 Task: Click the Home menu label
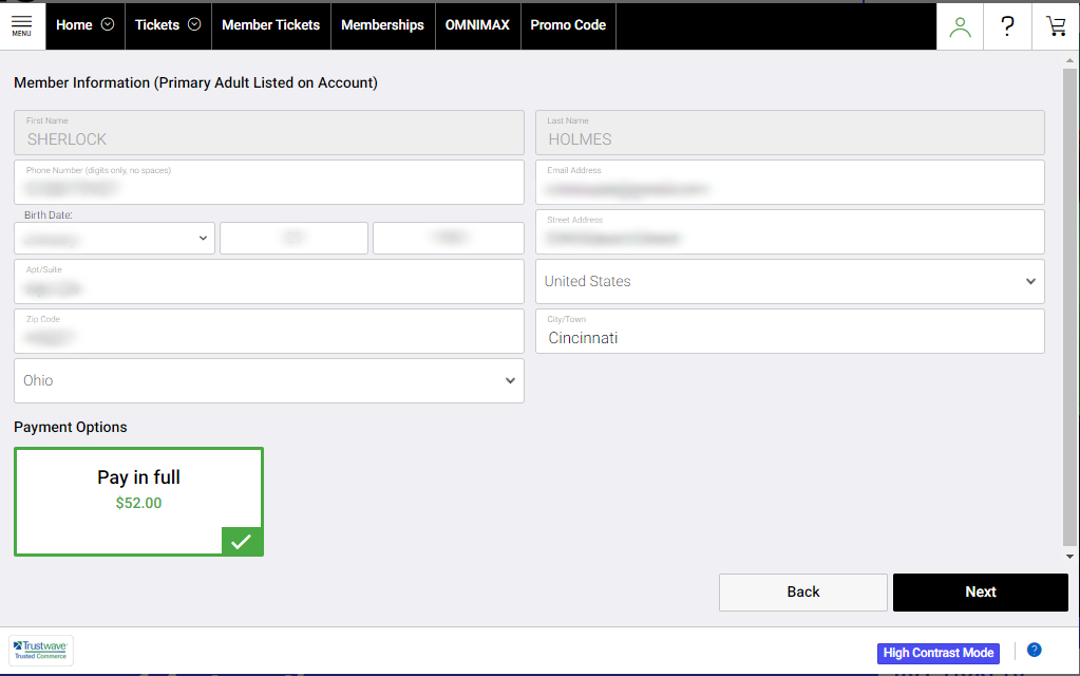(74, 25)
